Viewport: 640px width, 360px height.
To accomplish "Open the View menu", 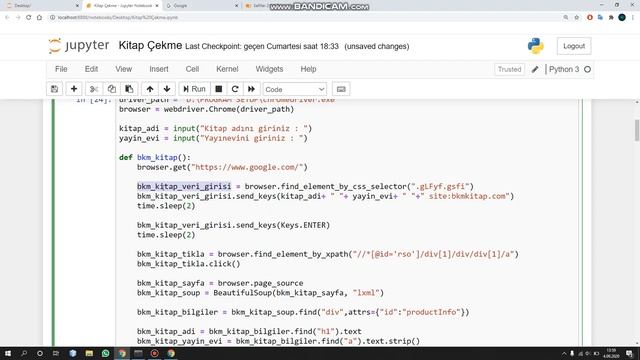I will (x=123, y=69).
